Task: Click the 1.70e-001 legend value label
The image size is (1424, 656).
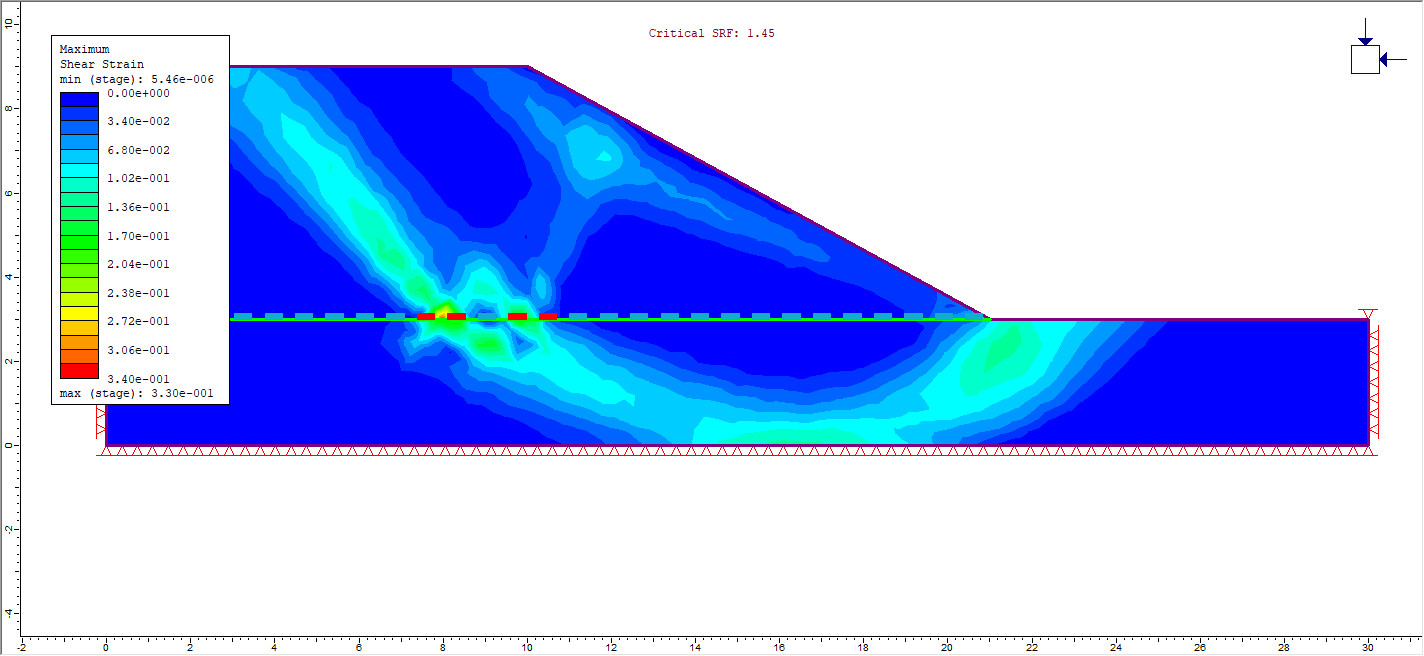Action: (138, 236)
